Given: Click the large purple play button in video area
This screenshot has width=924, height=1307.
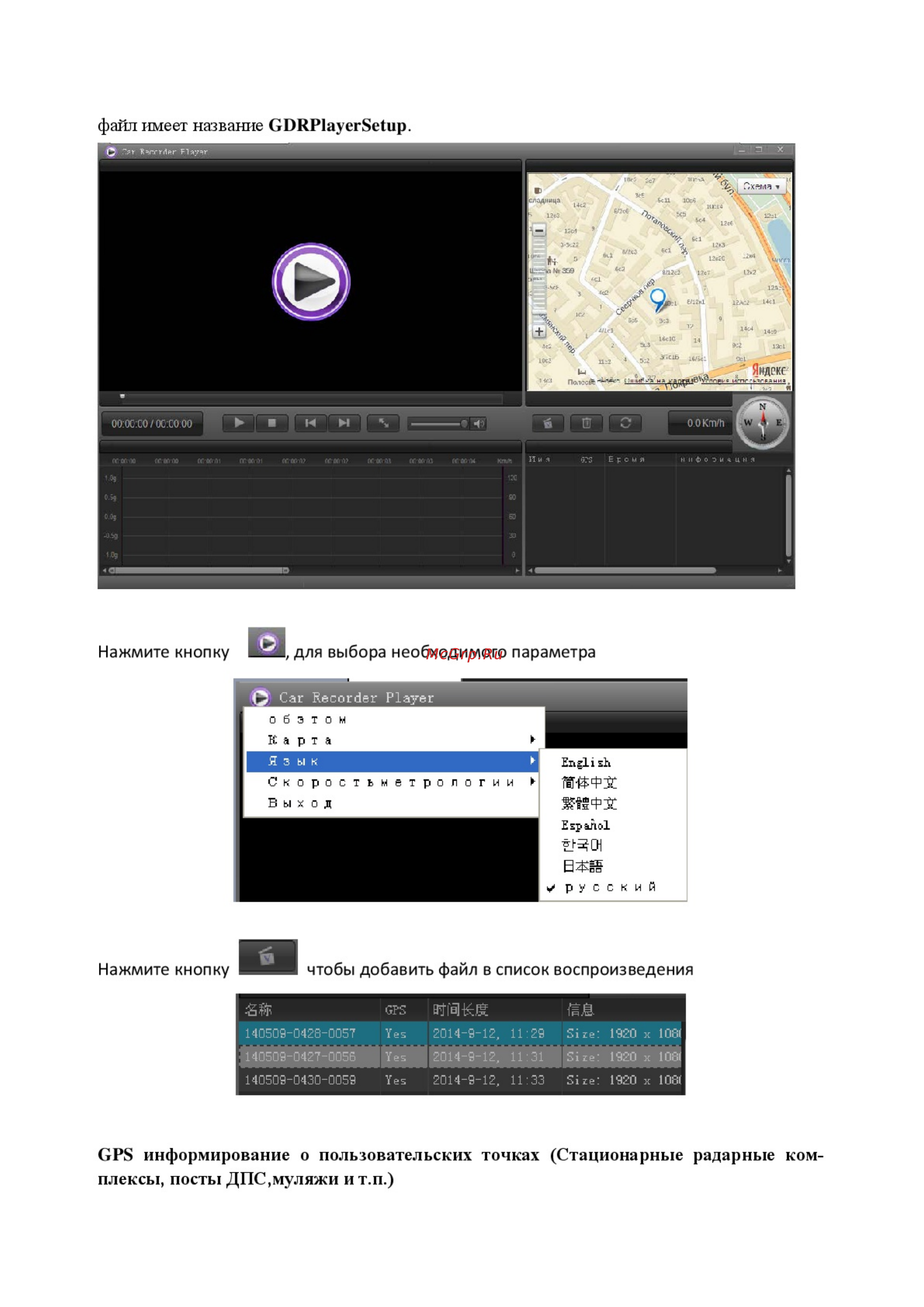Looking at the screenshot, I should pos(311,282).
